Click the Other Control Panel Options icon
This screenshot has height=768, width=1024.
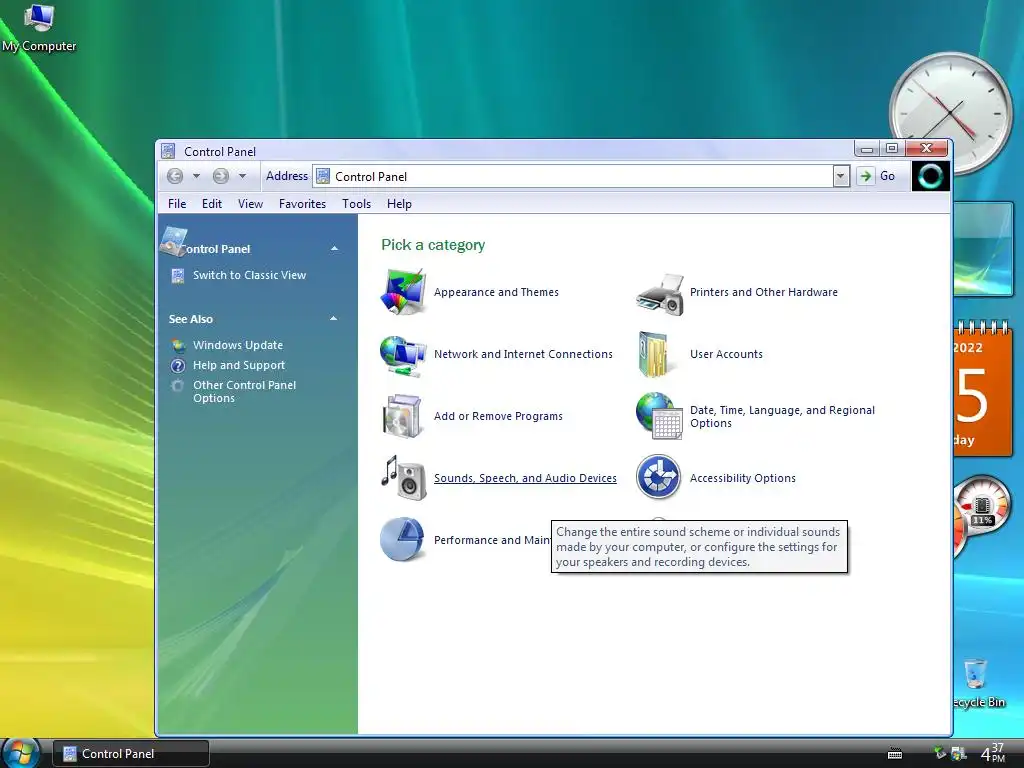coord(178,385)
